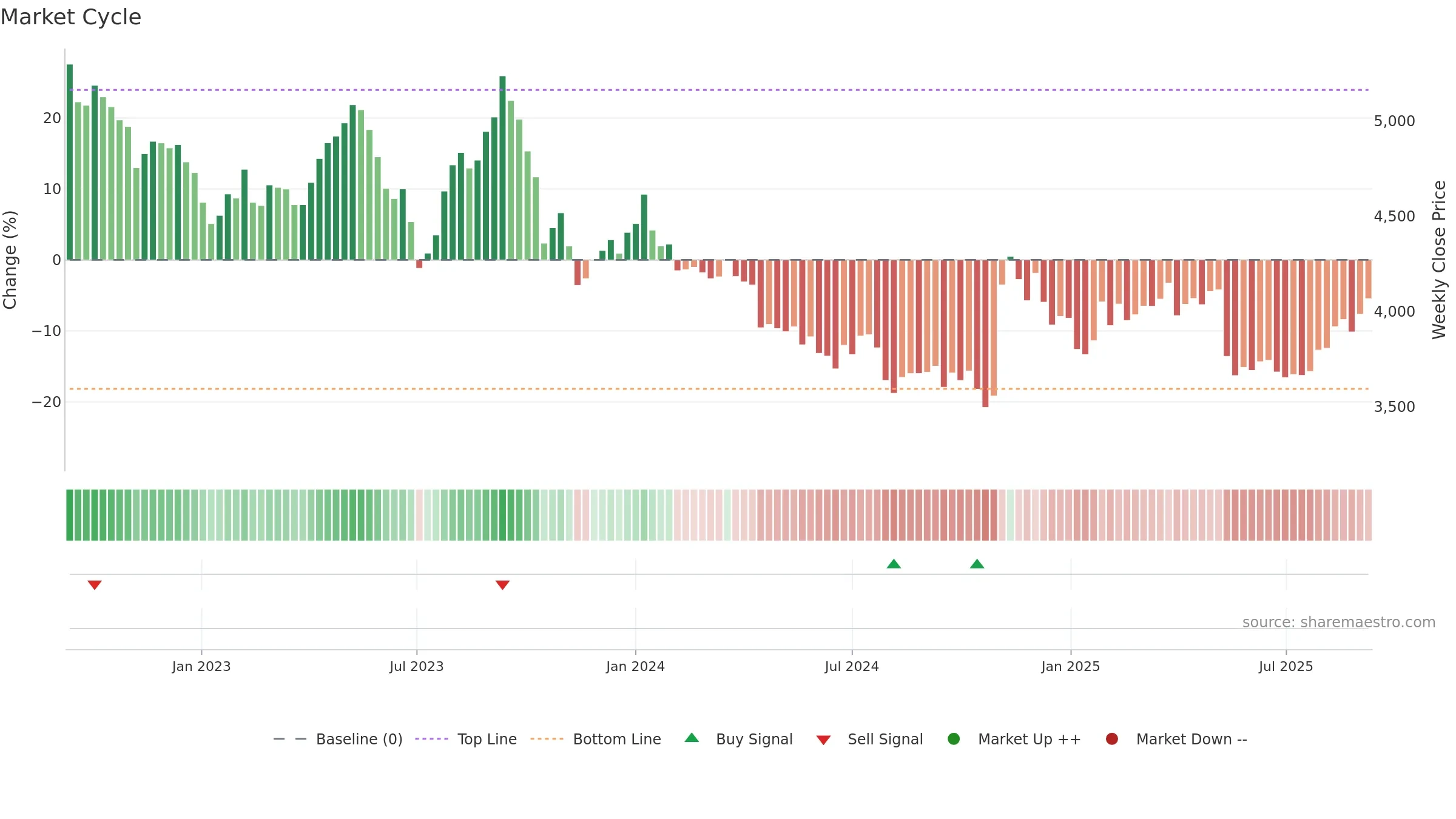
Task: Toggle the Market Down -- legend entry
Action: tap(1176, 739)
